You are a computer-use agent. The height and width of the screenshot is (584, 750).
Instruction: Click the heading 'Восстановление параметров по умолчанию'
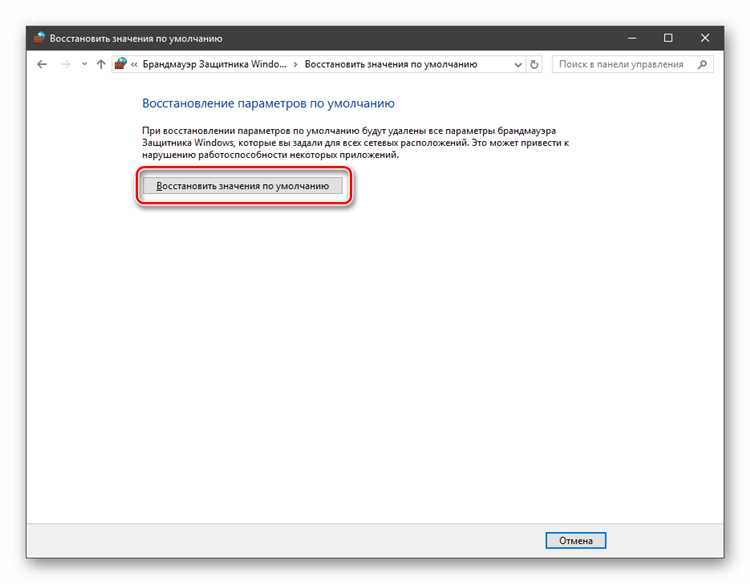pyautogui.click(x=268, y=103)
